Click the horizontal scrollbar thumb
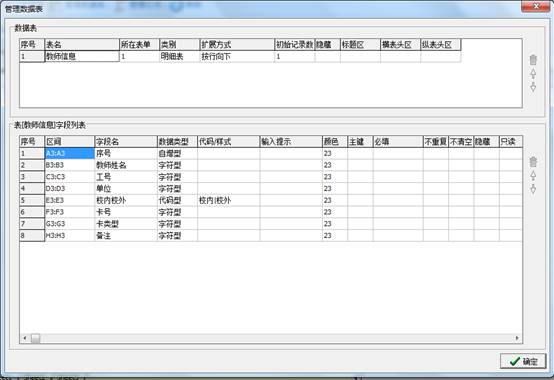554x380 pixels. tap(35, 338)
